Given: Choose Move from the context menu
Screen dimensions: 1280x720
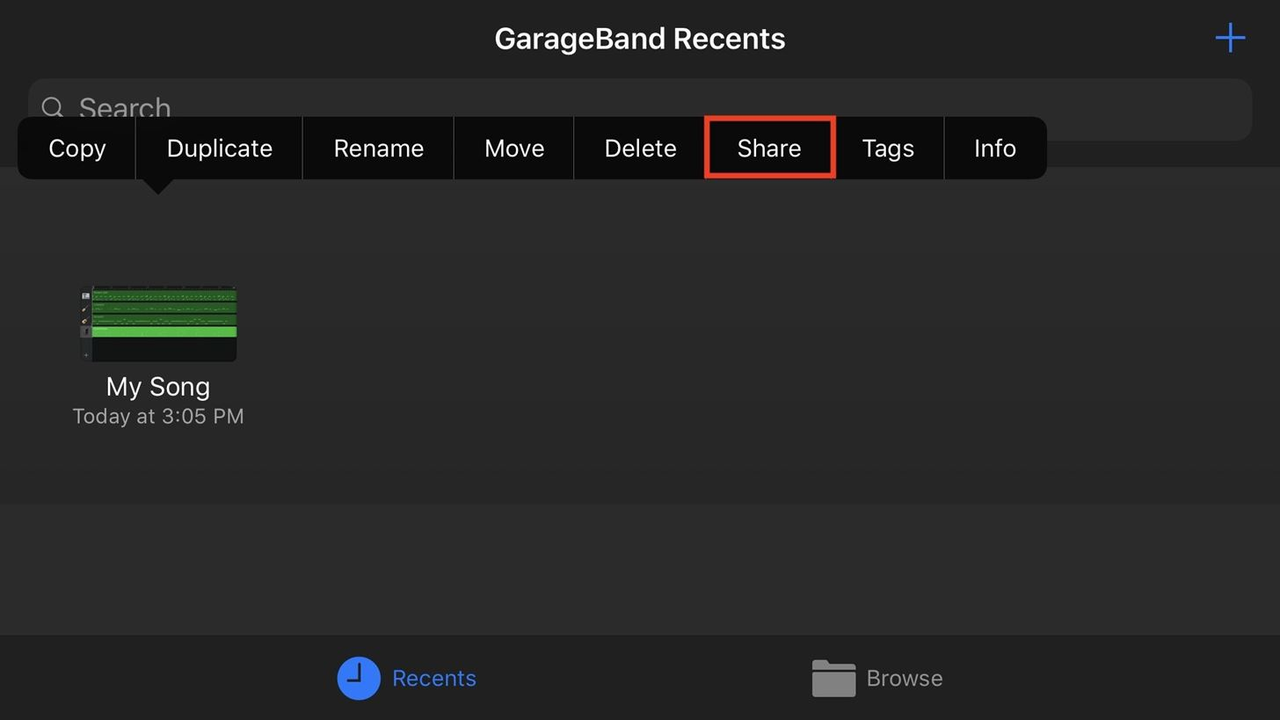Looking at the screenshot, I should [x=514, y=148].
